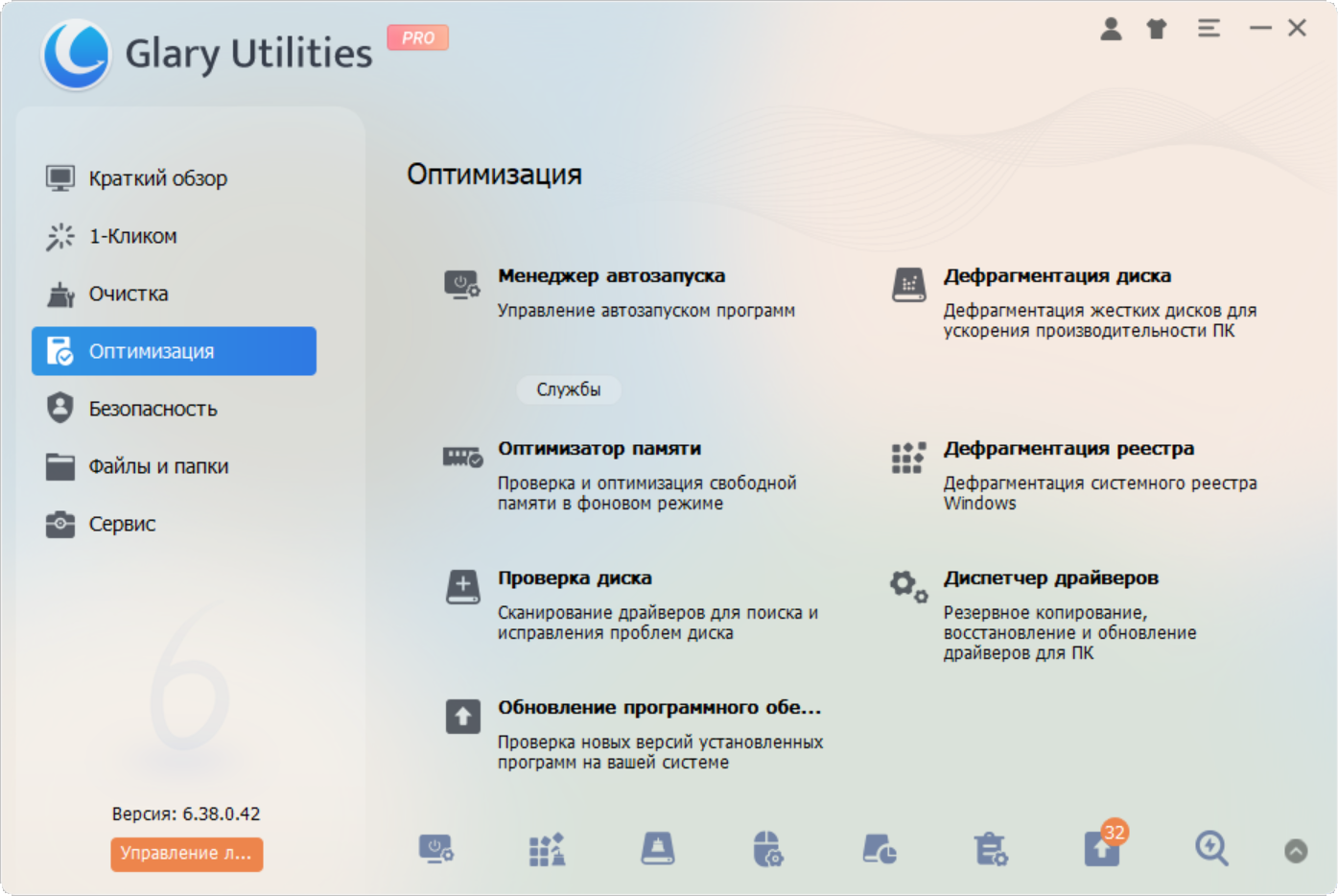Open Дефрагментация диска tool
The image size is (1338, 896).
[1057, 276]
